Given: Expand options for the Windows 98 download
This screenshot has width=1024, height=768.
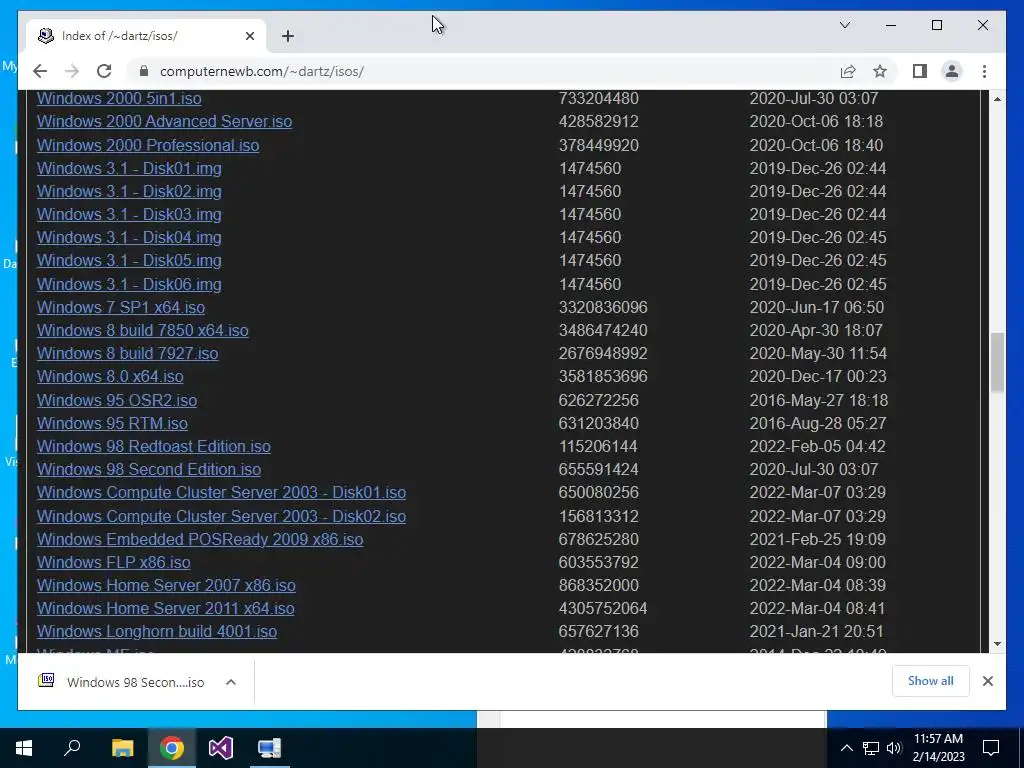Looking at the screenshot, I should coord(231,682).
